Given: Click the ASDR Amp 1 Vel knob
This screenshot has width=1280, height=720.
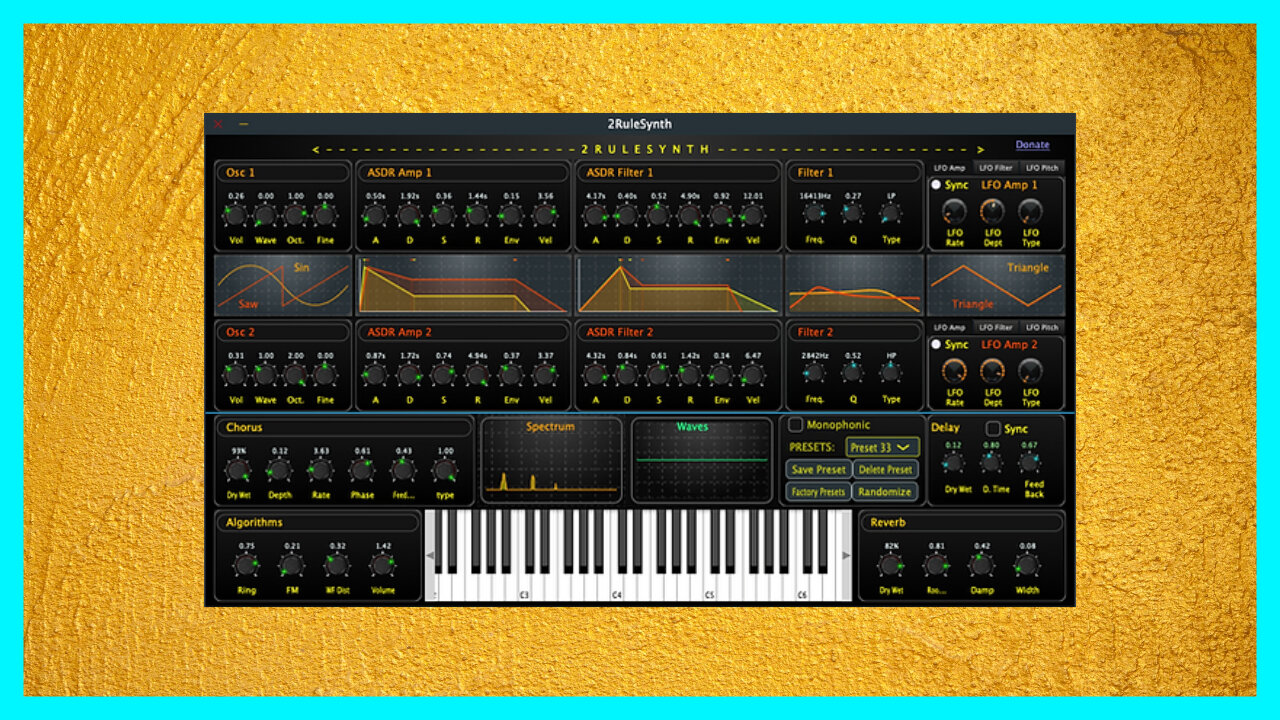Looking at the screenshot, I should coord(545,215).
